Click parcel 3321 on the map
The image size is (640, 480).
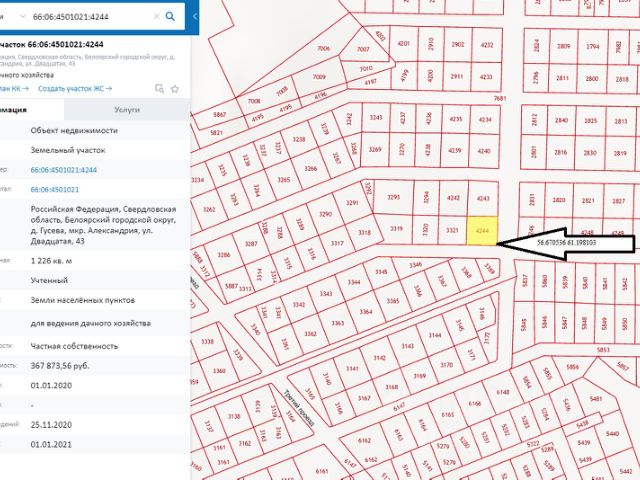(452, 230)
